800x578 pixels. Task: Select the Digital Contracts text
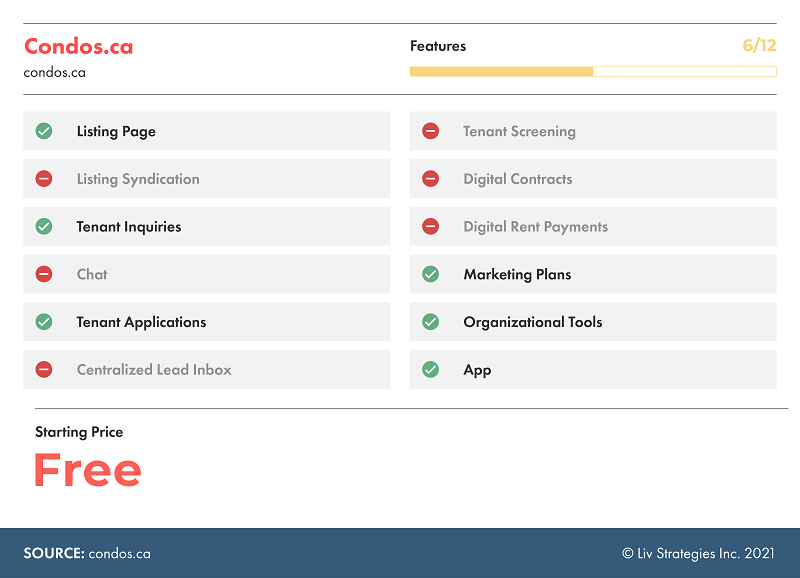(x=518, y=180)
